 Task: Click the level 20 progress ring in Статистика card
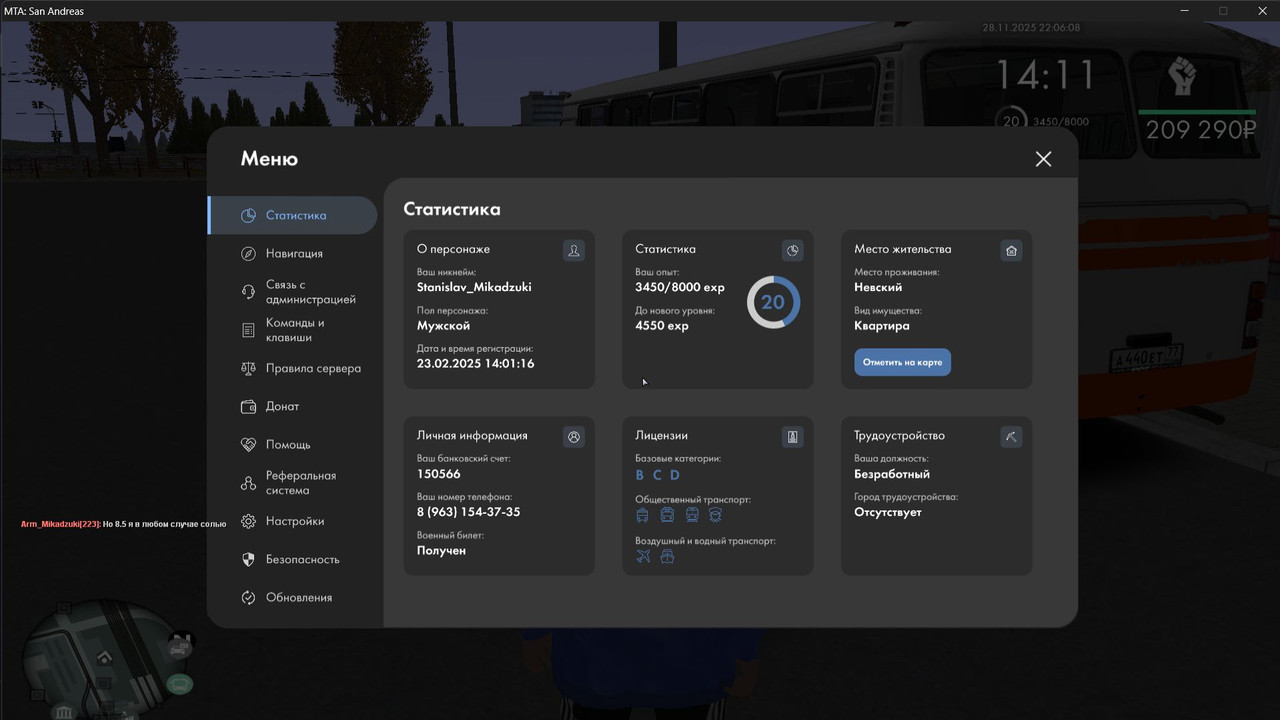point(773,302)
